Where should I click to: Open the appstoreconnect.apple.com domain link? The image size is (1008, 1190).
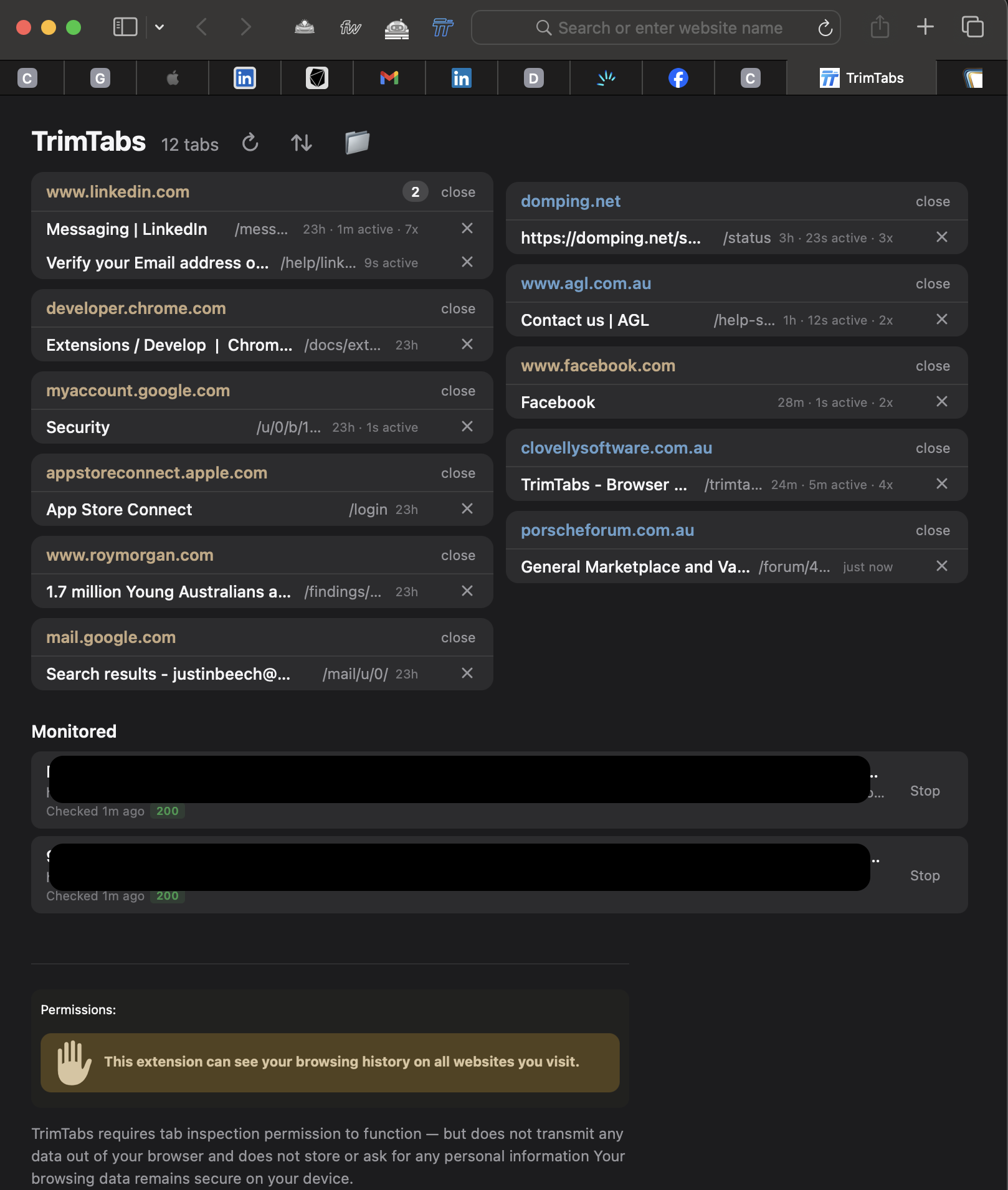tap(156, 473)
